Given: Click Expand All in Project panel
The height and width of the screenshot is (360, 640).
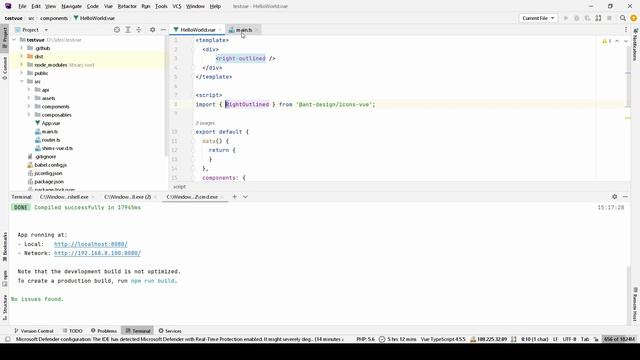Looking at the screenshot, I should tap(128, 30).
